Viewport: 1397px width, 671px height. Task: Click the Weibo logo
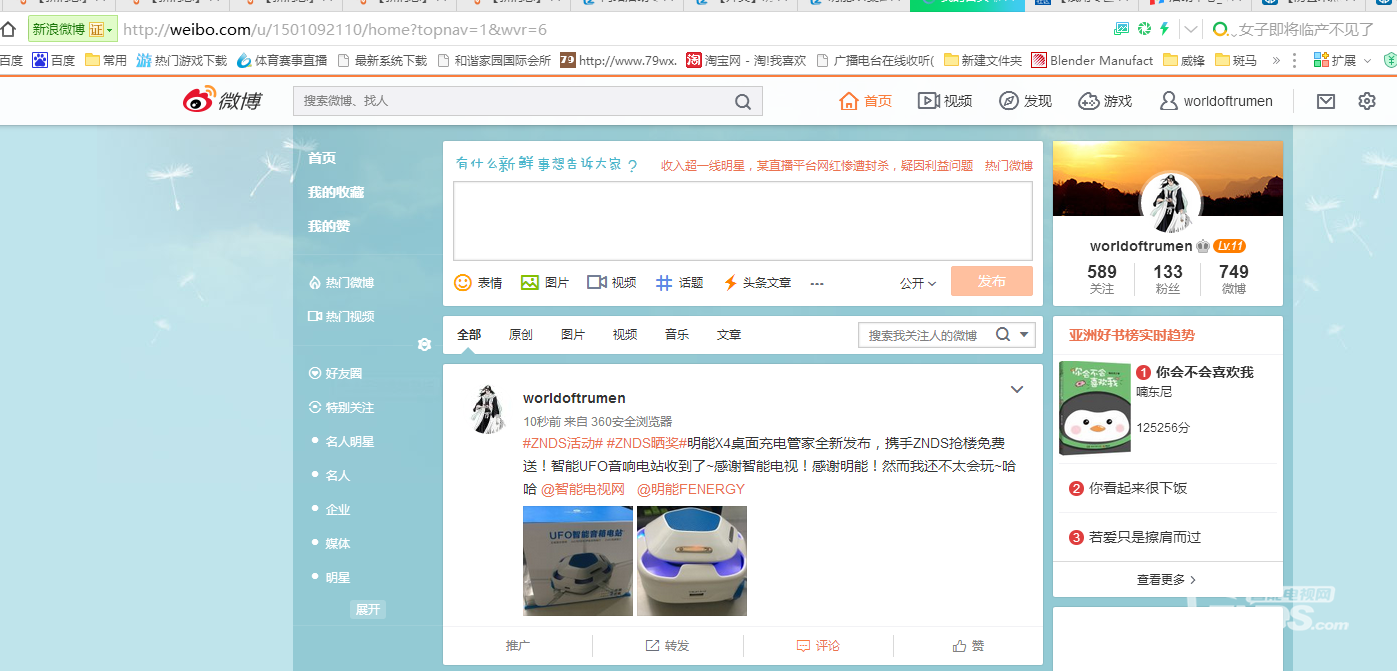click(222, 100)
